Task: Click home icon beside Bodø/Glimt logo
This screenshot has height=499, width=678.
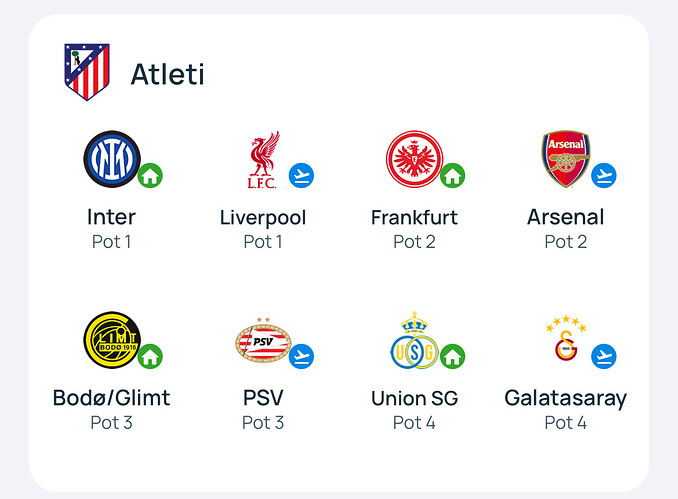Action: pos(150,356)
